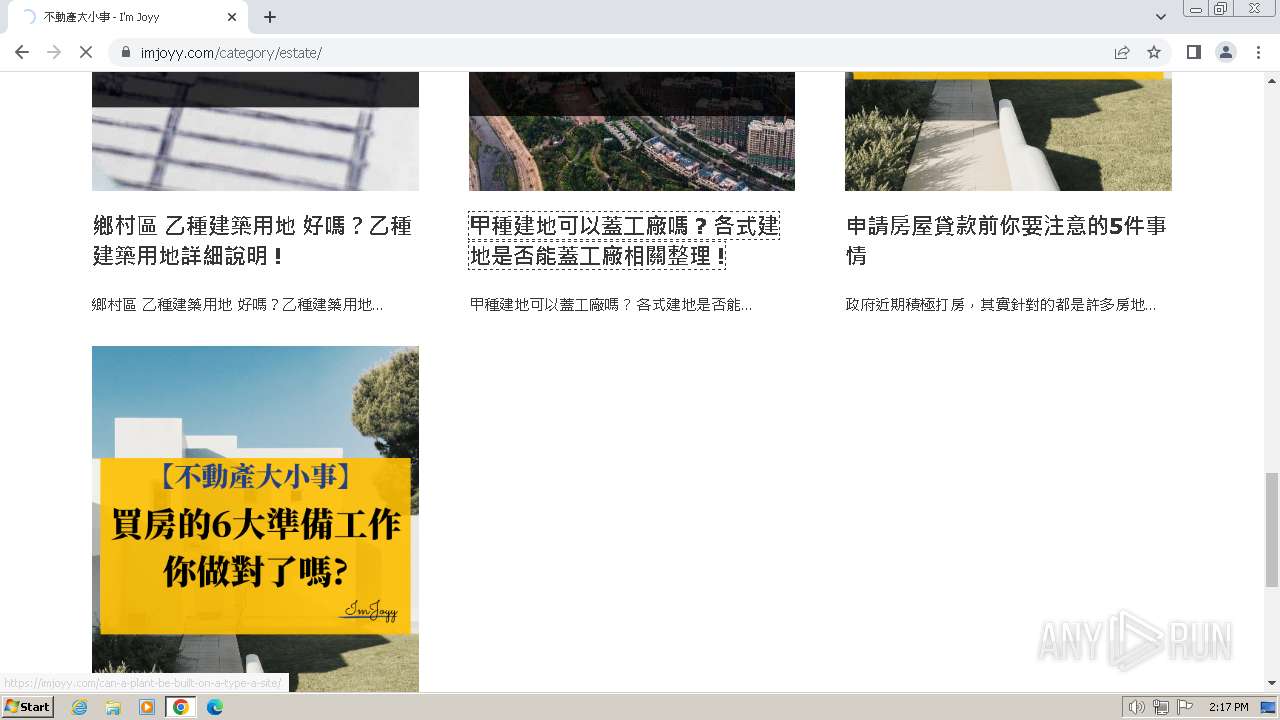Open the 買房的6大準備工作 thumbnail

click(x=255, y=518)
